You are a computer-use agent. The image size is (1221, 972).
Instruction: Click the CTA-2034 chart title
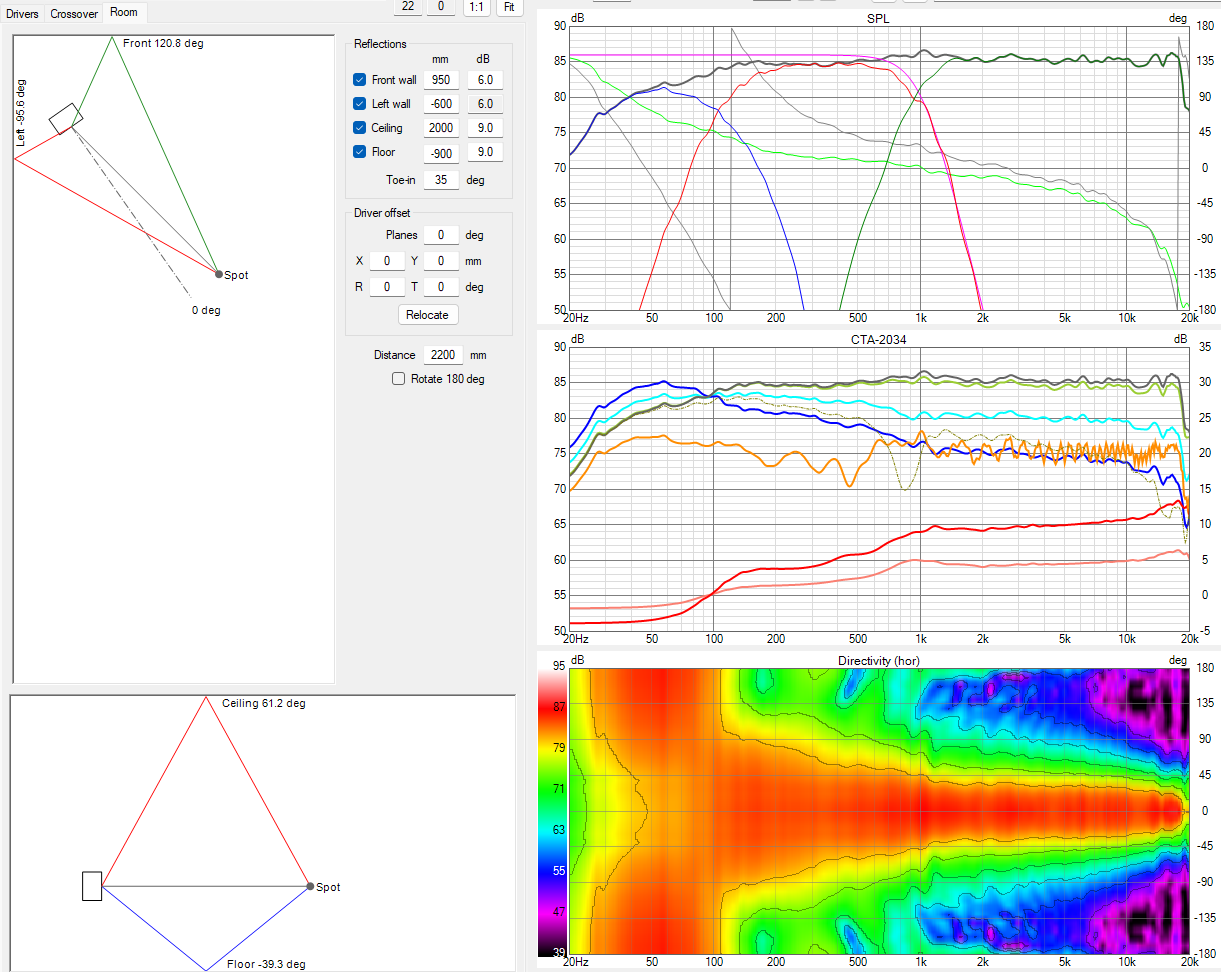878,339
